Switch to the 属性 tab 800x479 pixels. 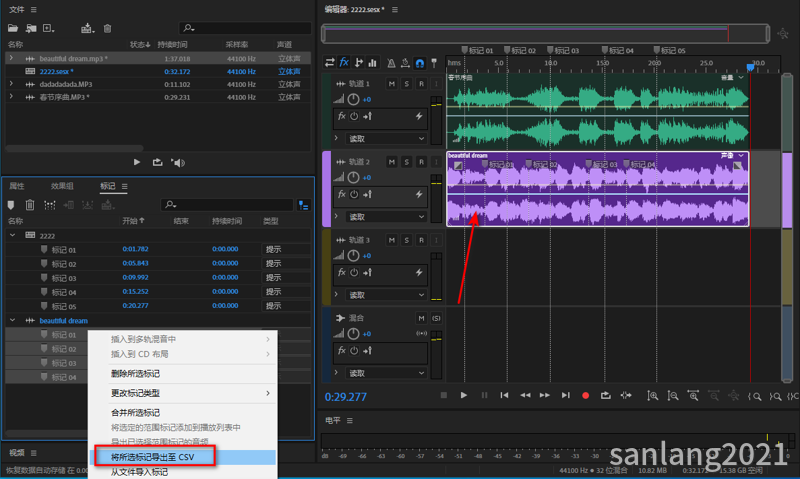pyautogui.click(x=17, y=186)
